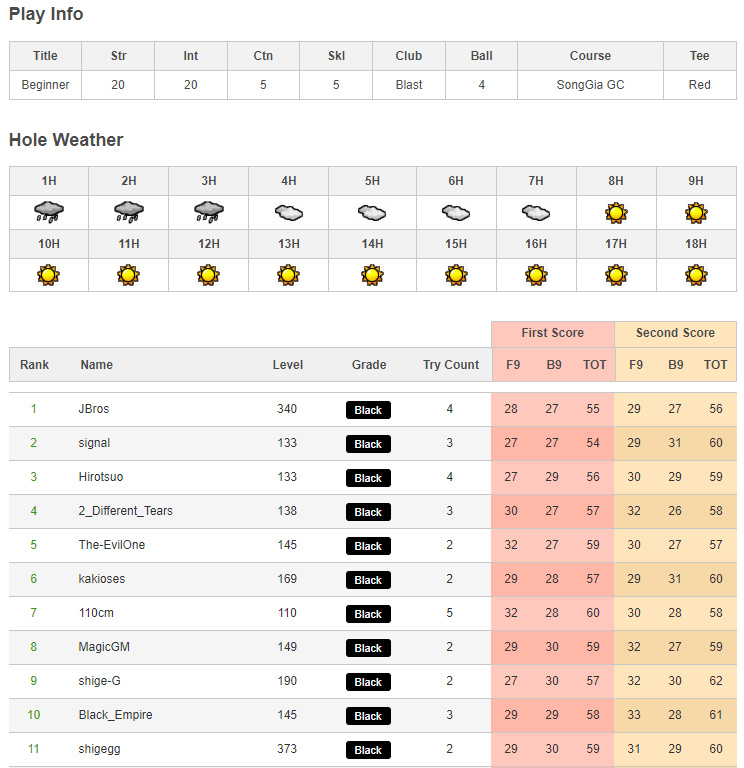Click the sun icon for hole 10H
The width and height of the screenshot is (744, 768).
pos(48,274)
